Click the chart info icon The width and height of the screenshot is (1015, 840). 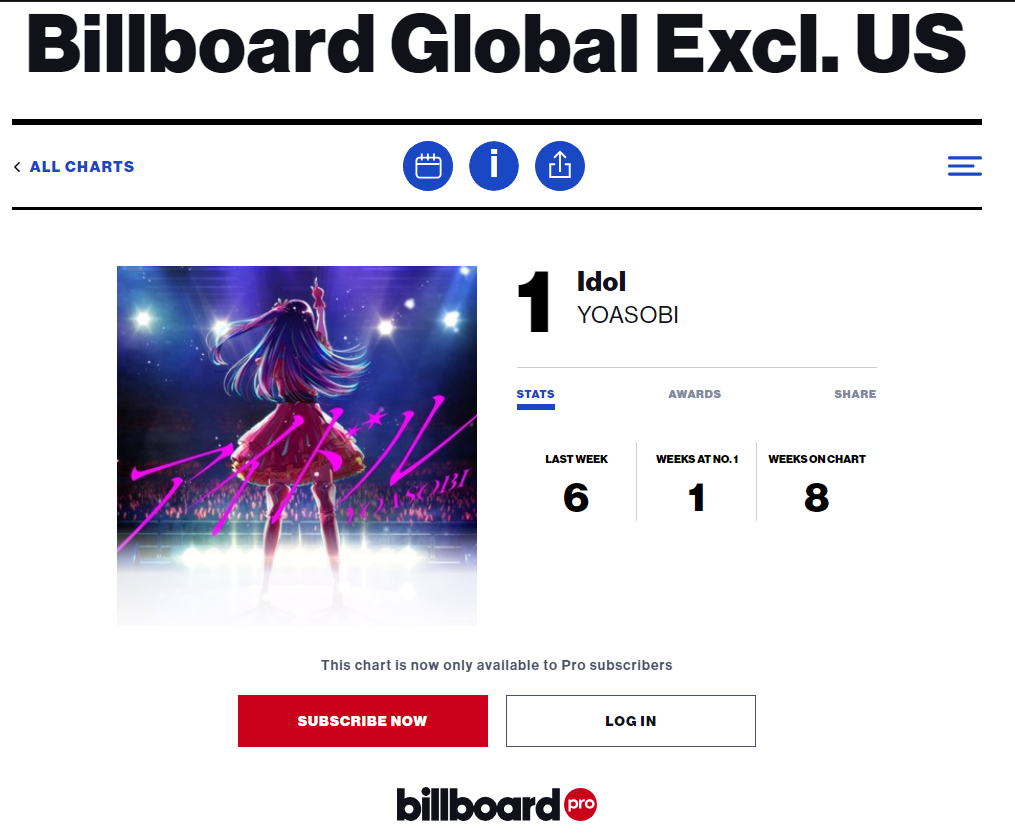[x=494, y=166]
